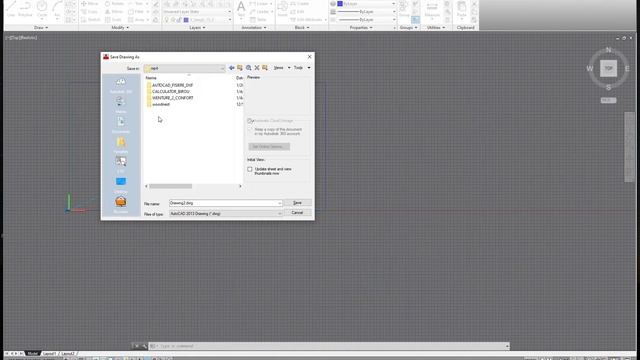Open the Files of type dropdown

(280, 213)
